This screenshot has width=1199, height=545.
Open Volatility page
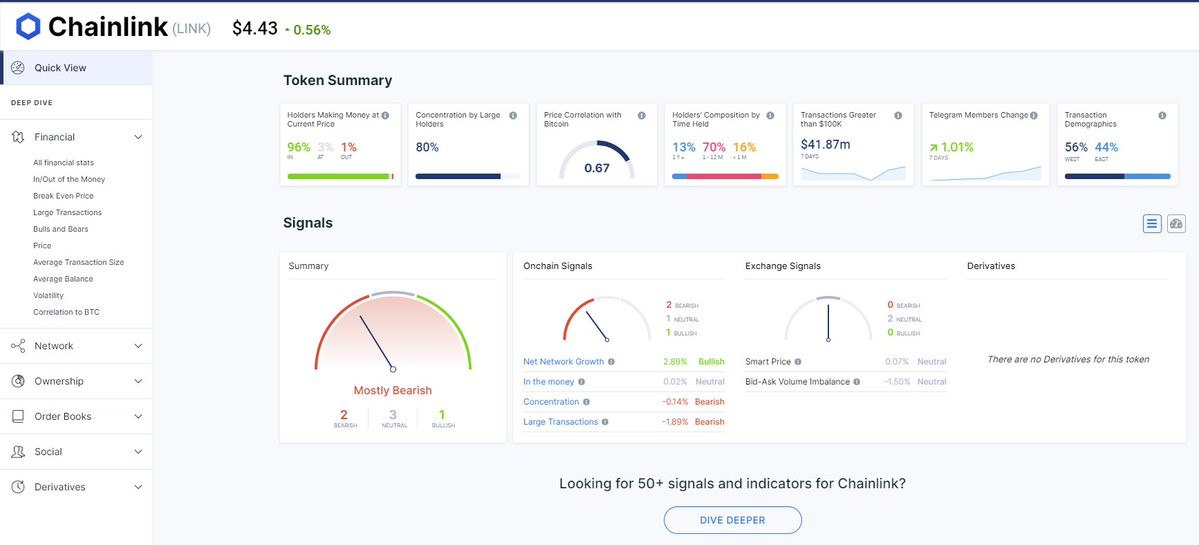click(x=48, y=295)
